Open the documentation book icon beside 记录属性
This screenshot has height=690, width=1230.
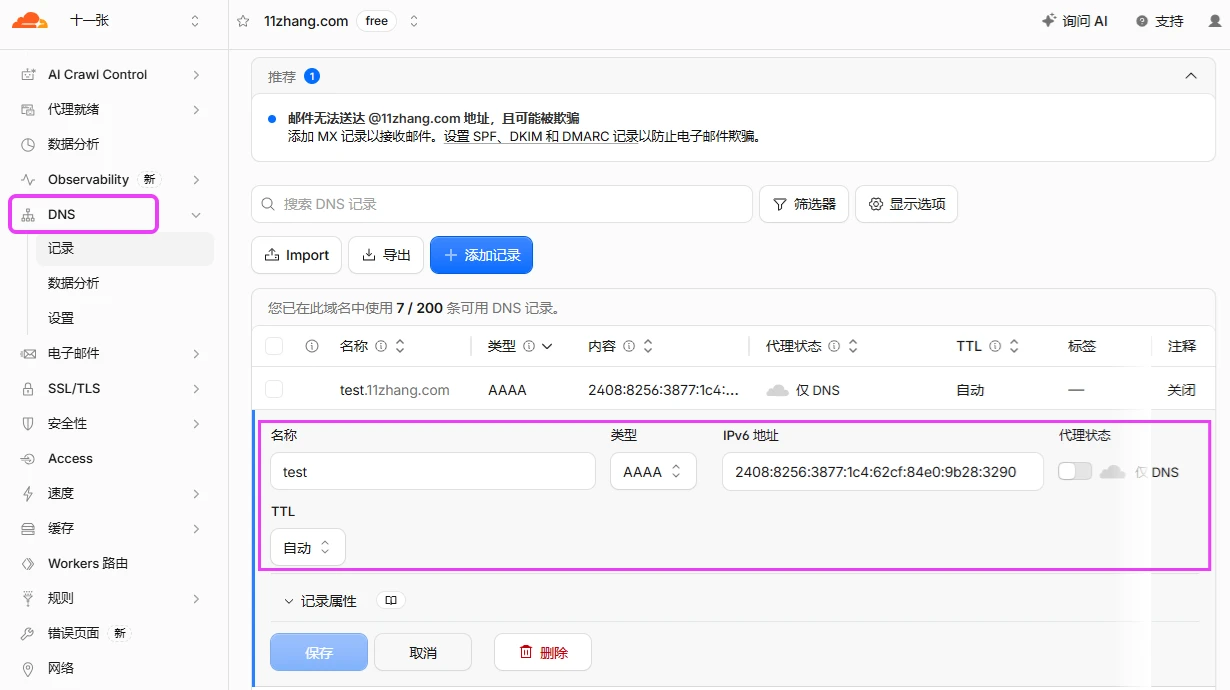pos(391,601)
